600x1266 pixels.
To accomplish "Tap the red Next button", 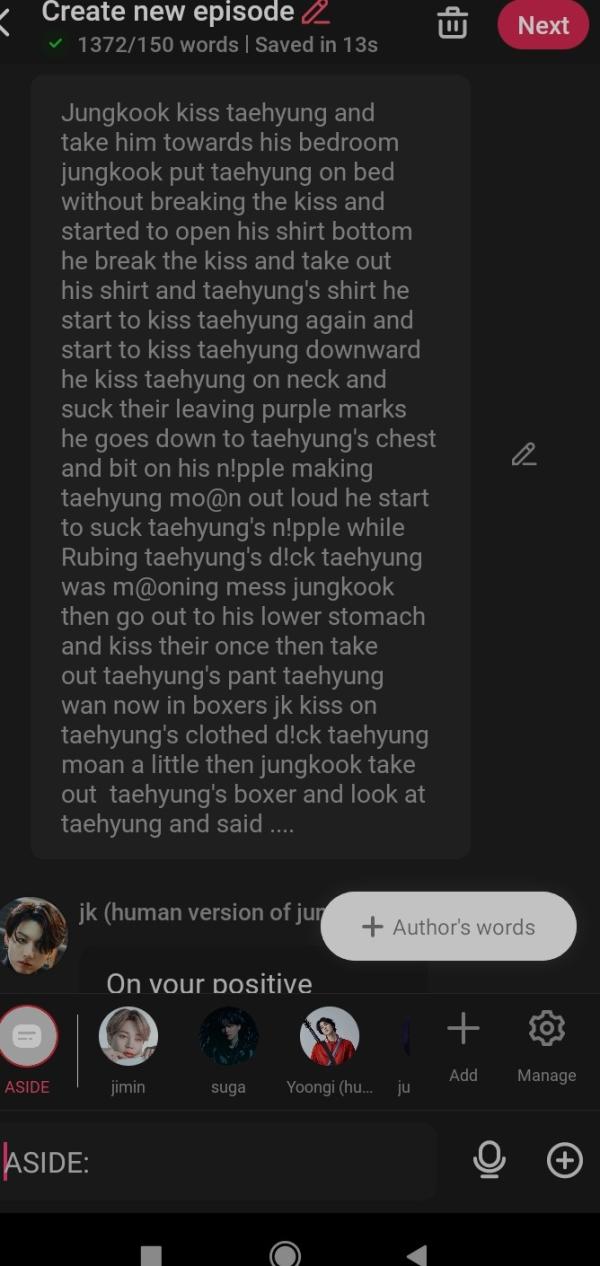I will pos(543,24).
